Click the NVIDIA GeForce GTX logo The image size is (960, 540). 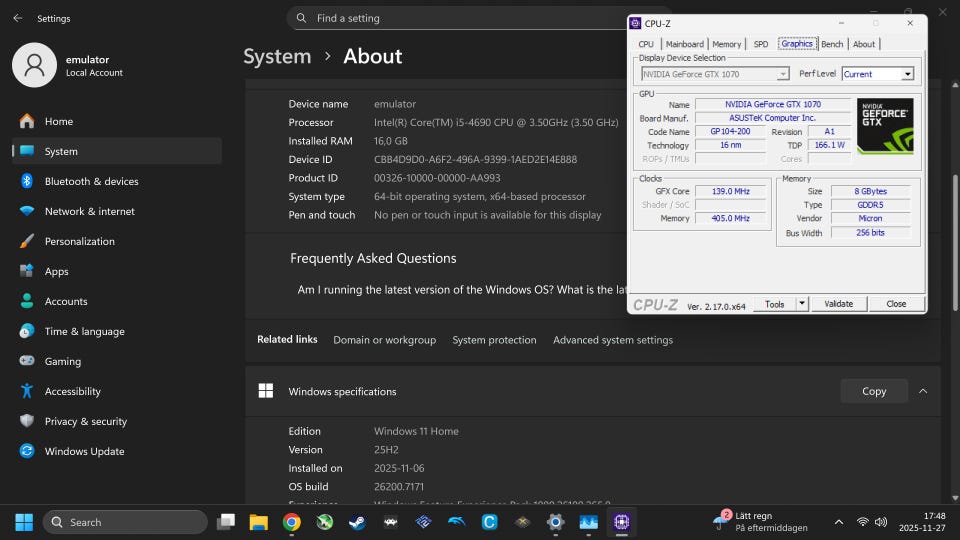885,125
